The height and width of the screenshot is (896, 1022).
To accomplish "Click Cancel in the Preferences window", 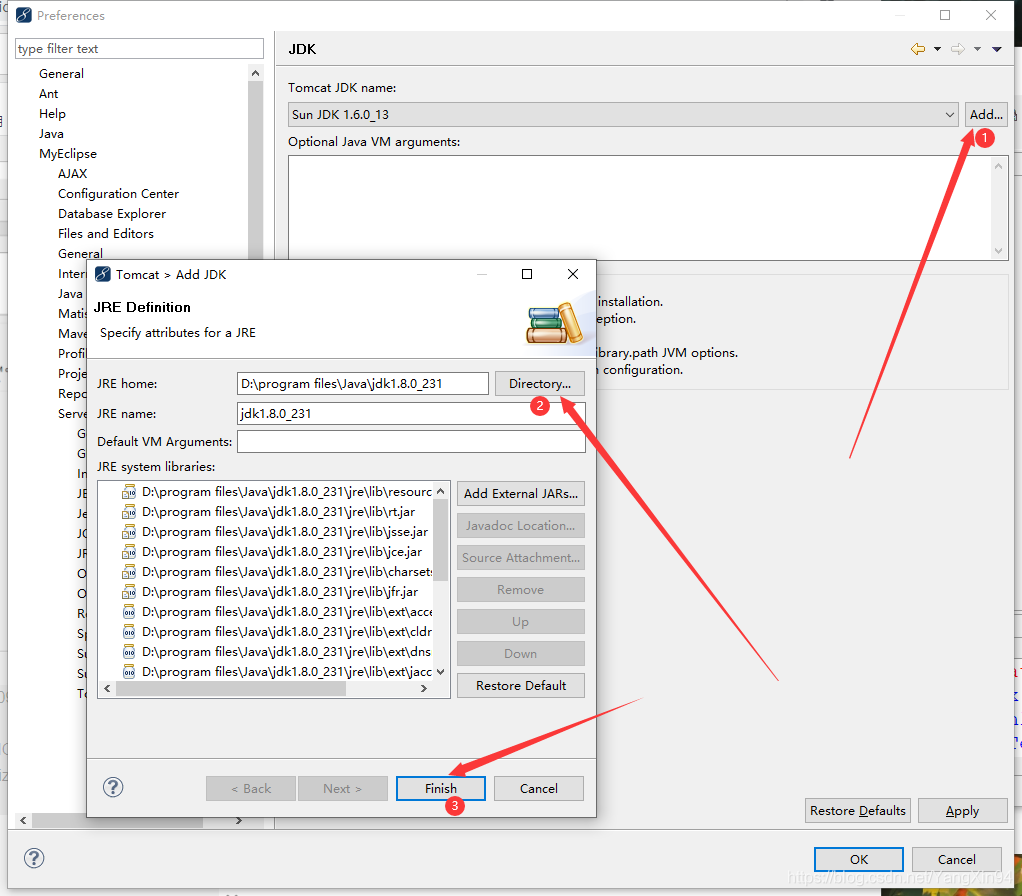I will (956, 860).
